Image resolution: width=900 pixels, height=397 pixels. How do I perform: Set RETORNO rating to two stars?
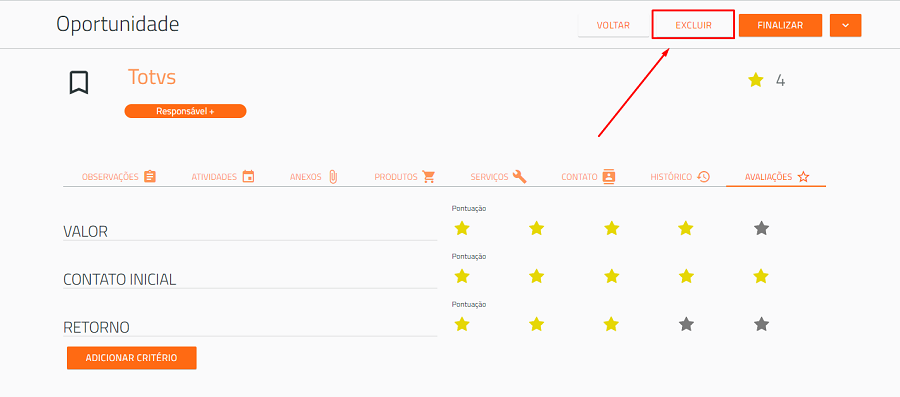click(537, 325)
